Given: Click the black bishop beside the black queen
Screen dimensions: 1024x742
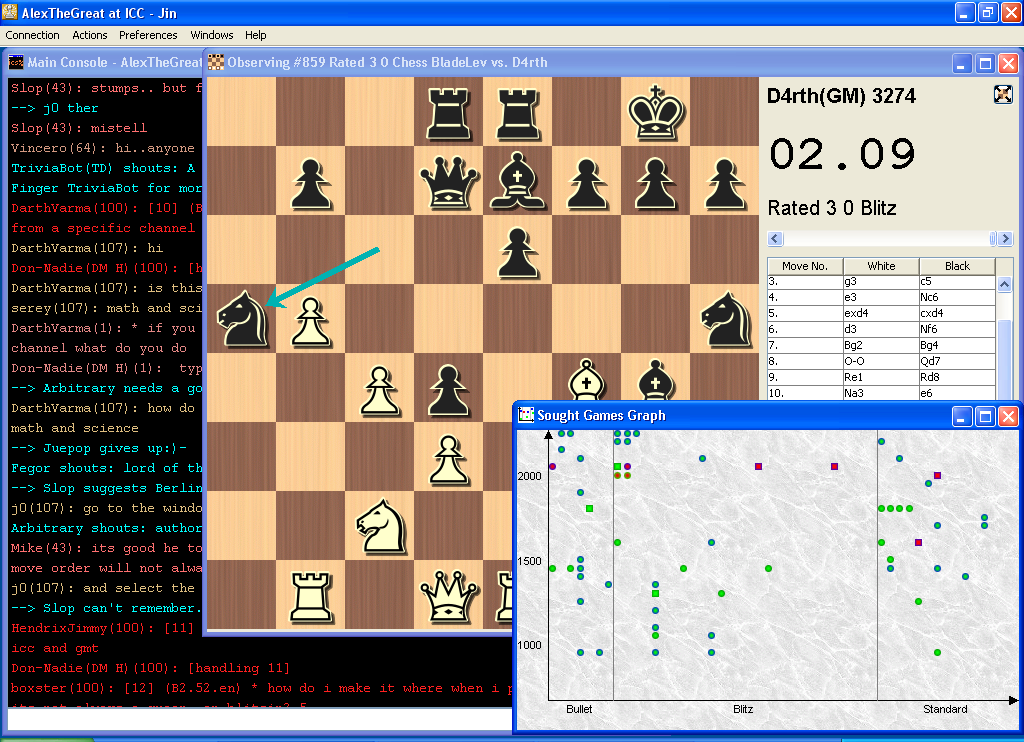Looking at the screenshot, I should 517,182.
